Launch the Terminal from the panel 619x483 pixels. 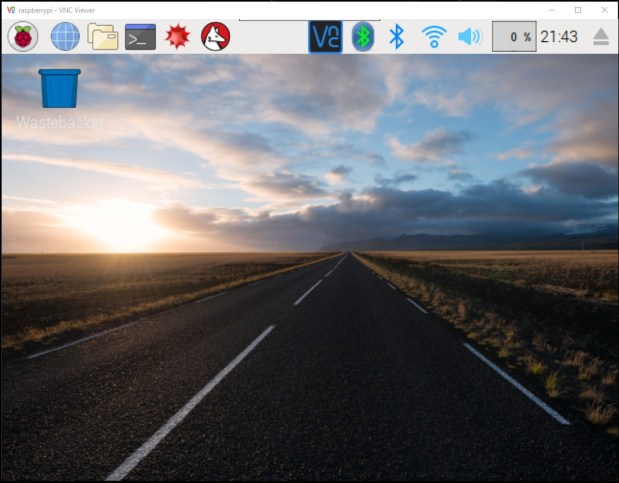coord(140,37)
